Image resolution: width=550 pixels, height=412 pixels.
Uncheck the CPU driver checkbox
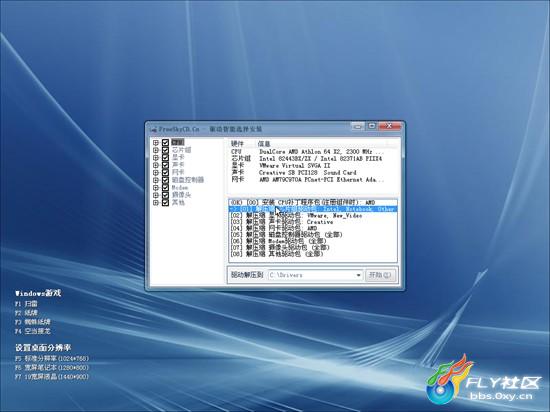tap(166, 143)
